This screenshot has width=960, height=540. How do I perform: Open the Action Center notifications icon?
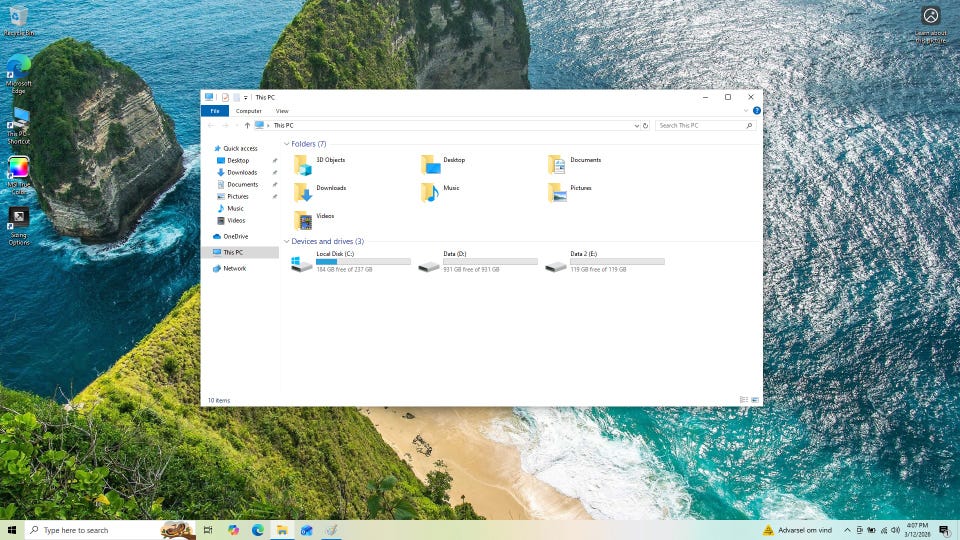click(x=945, y=530)
